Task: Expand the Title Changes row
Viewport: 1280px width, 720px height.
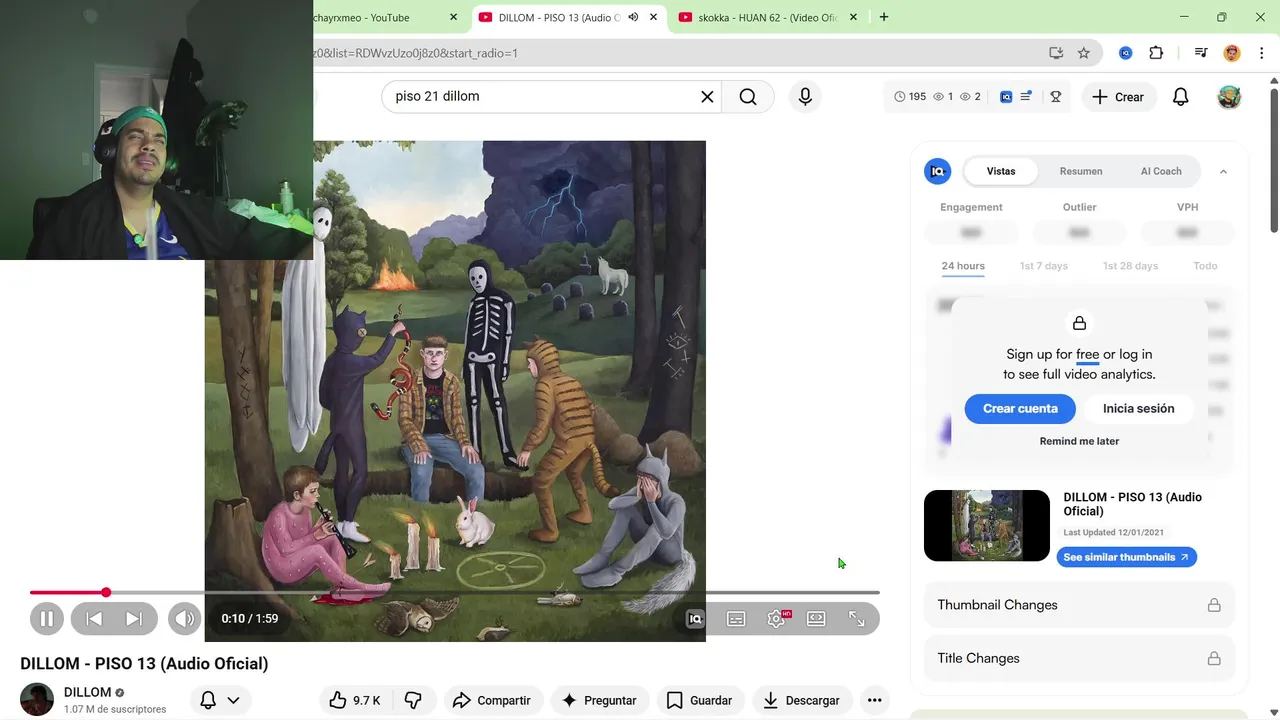Action: click(x=1079, y=658)
